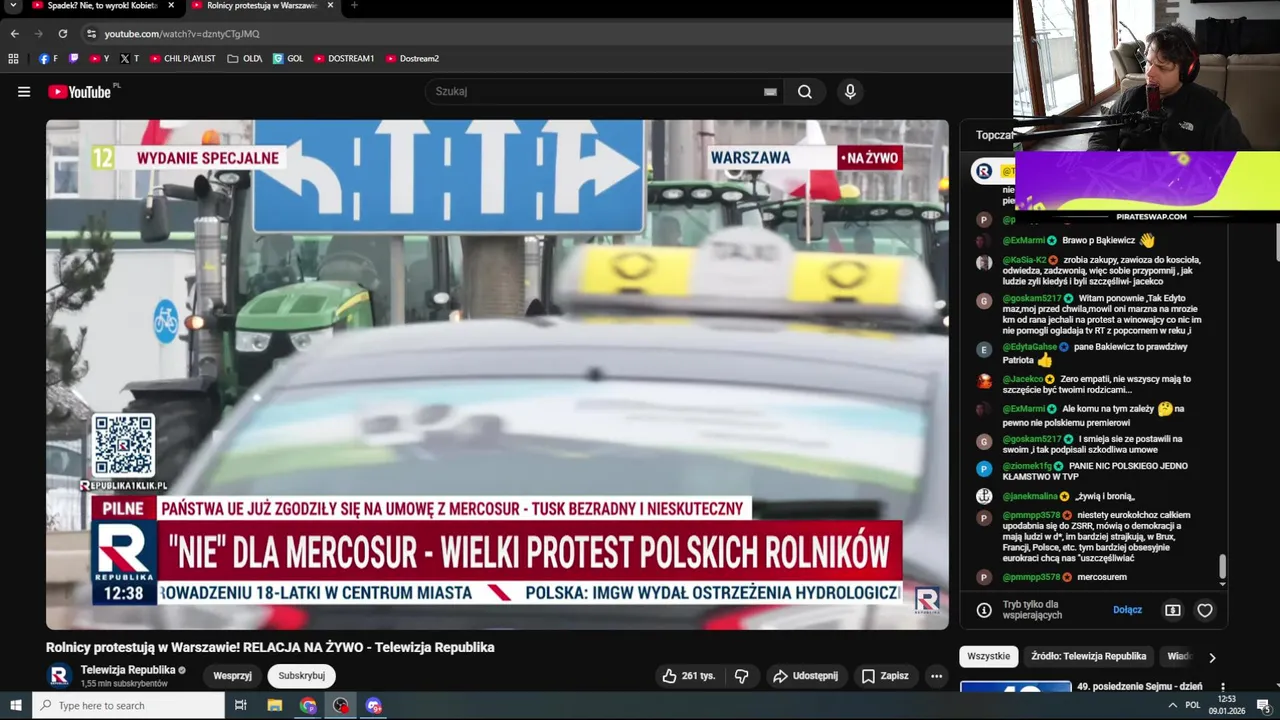Dislike the video with thumbs down
Image resolution: width=1280 pixels, height=720 pixels.
pyautogui.click(x=741, y=676)
